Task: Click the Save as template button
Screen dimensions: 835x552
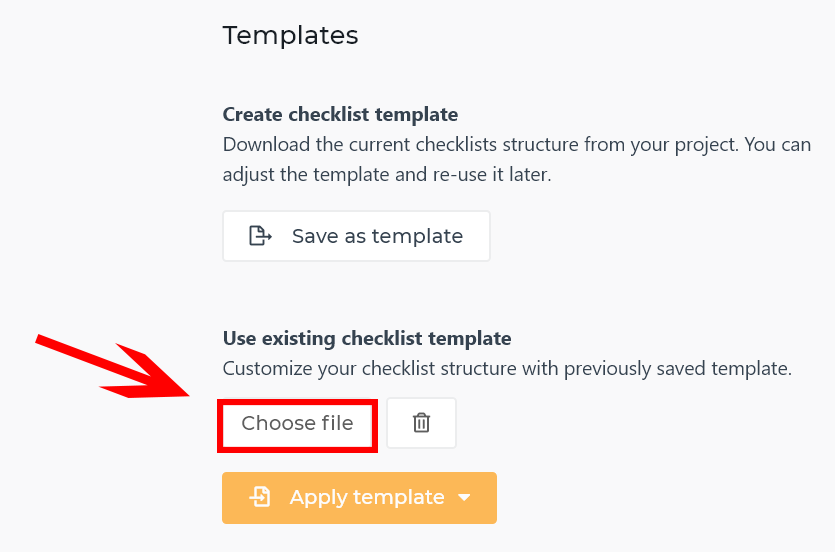Action: tap(356, 236)
